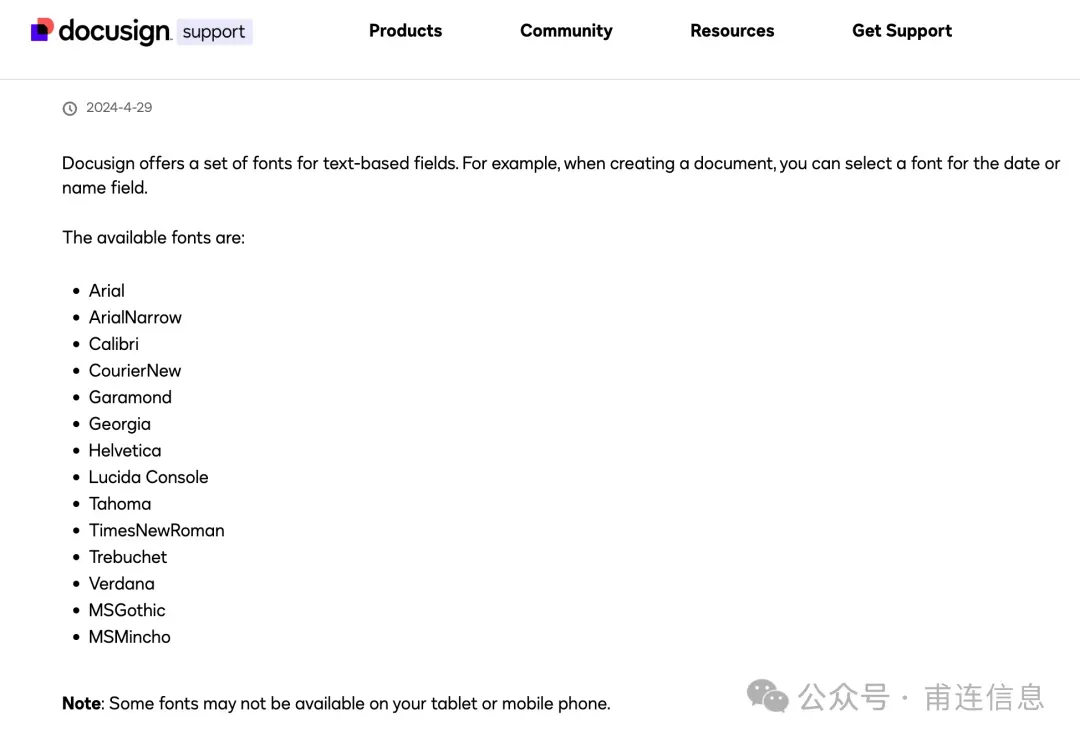The width and height of the screenshot is (1080, 741).
Task: Click the MSMincho list entry
Action: pos(130,637)
